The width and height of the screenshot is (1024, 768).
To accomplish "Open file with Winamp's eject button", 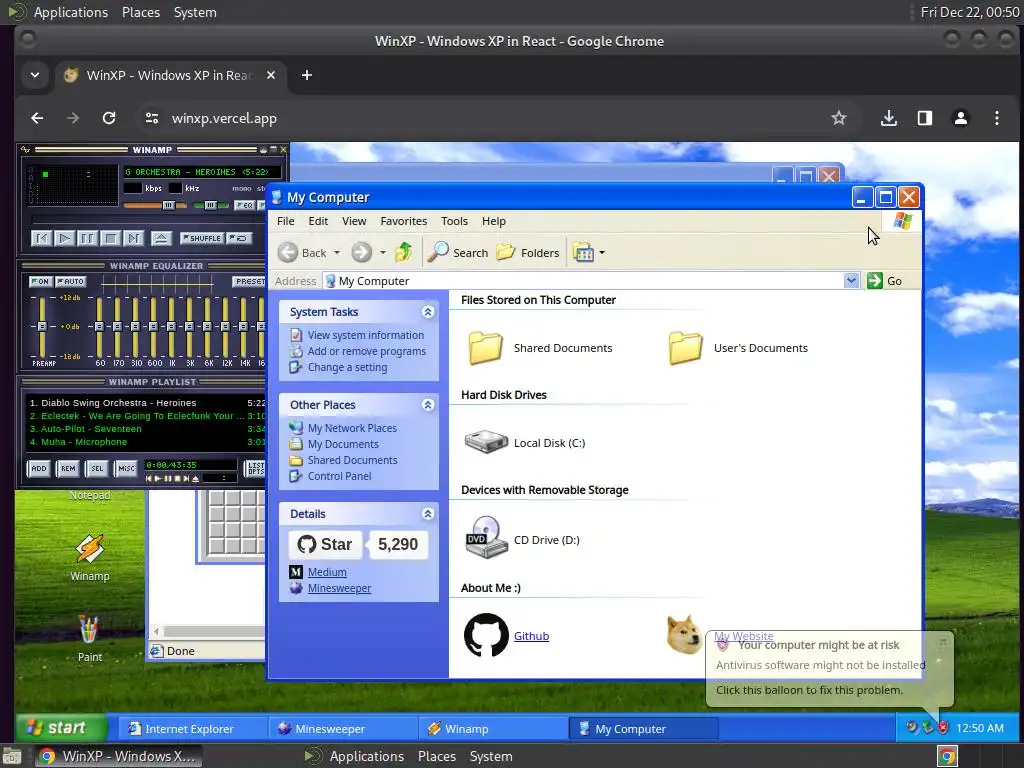I will [161, 238].
